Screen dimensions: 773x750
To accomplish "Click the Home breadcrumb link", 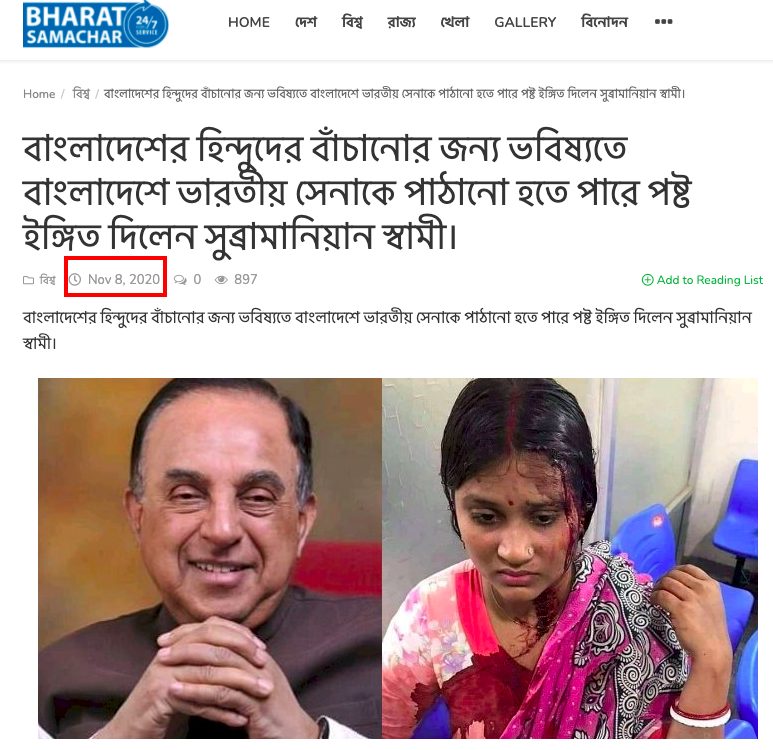I will 39,94.
